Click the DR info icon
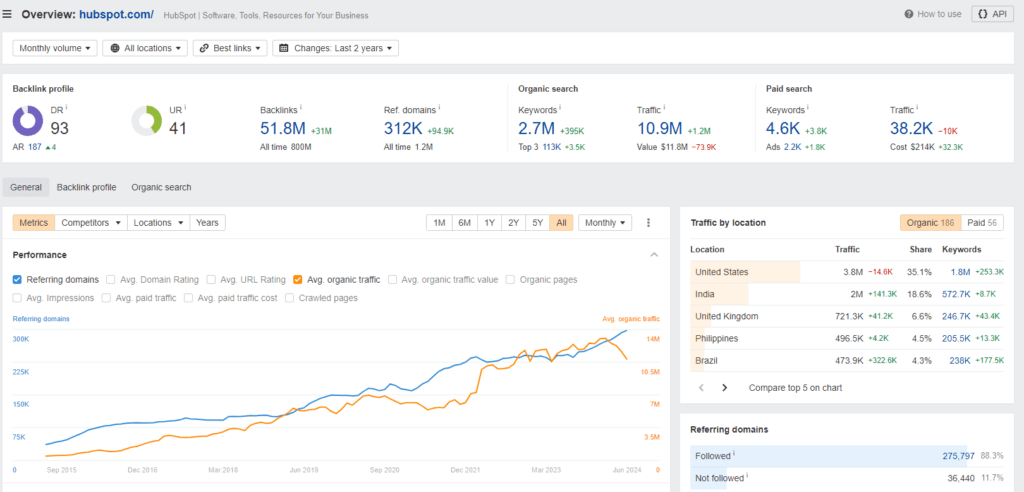Image resolution: width=1024 pixels, height=492 pixels. click(67, 107)
